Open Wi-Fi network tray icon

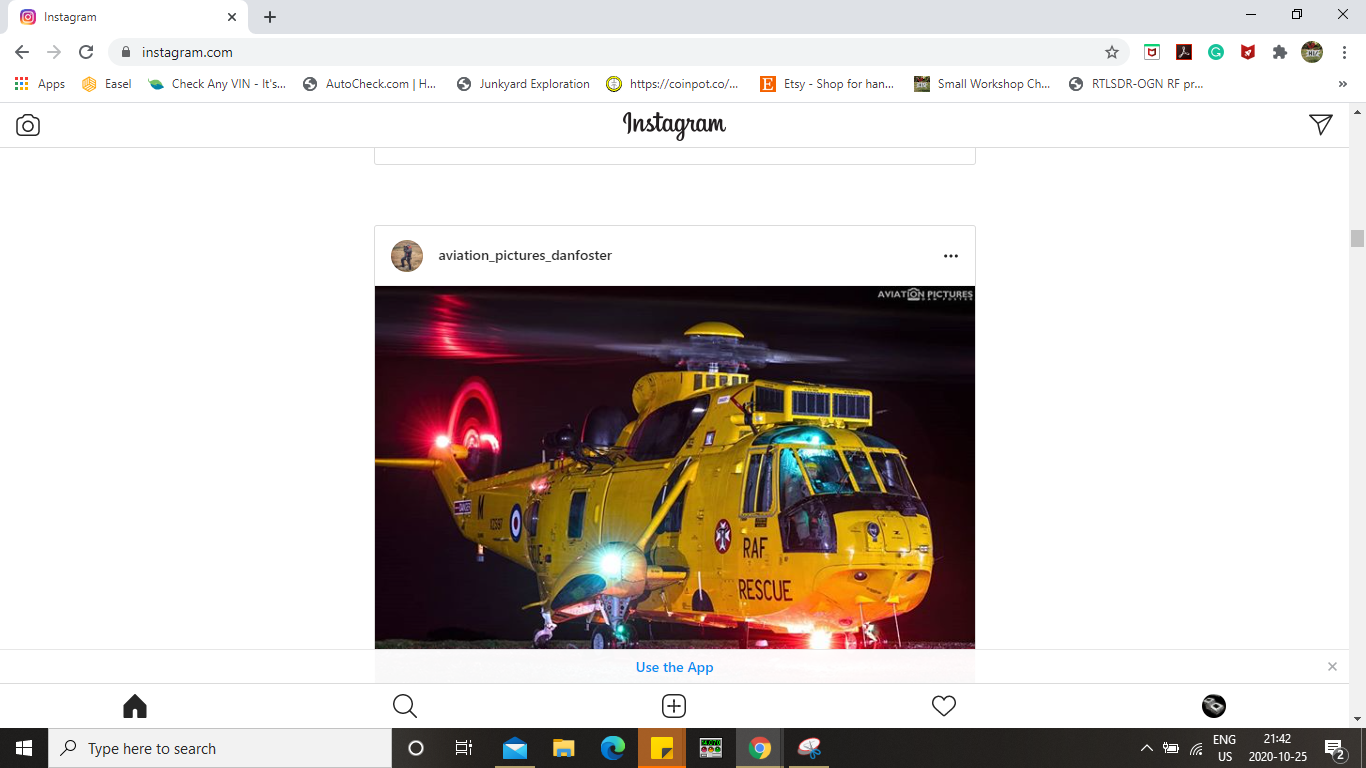pos(1196,748)
